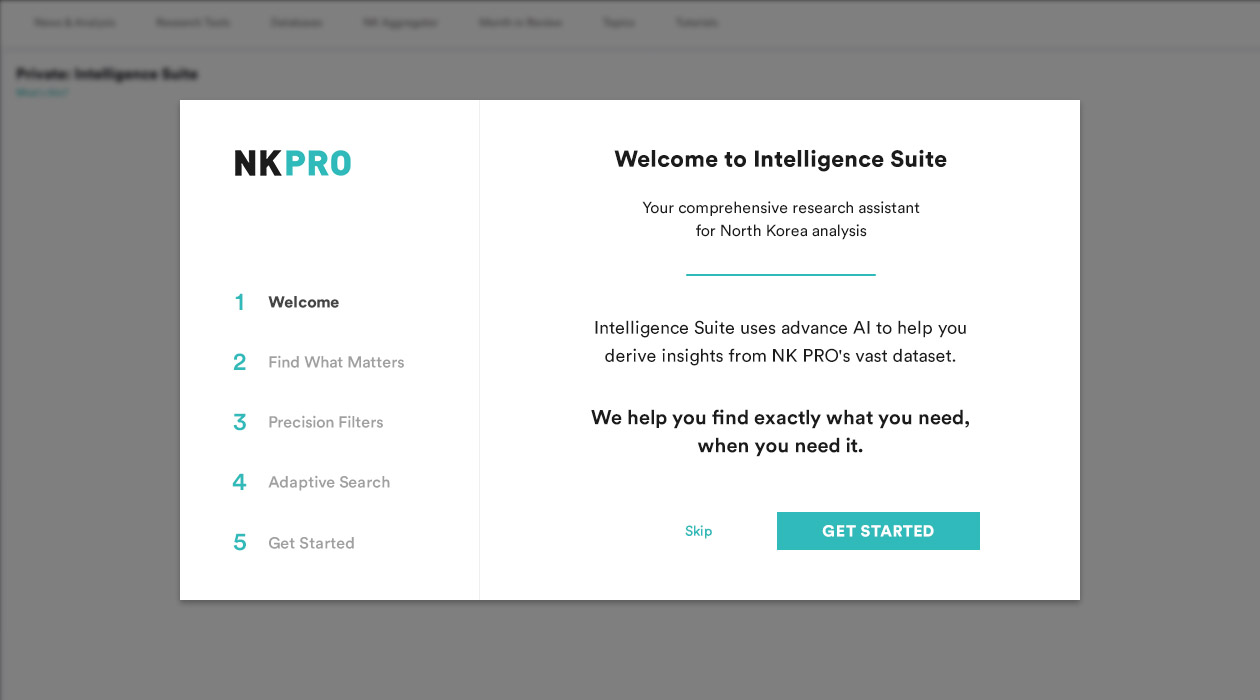The width and height of the screenshot is (1260, 700).
Task: Click the Private: Intelligence Suite page title
Action: [107, 74]
